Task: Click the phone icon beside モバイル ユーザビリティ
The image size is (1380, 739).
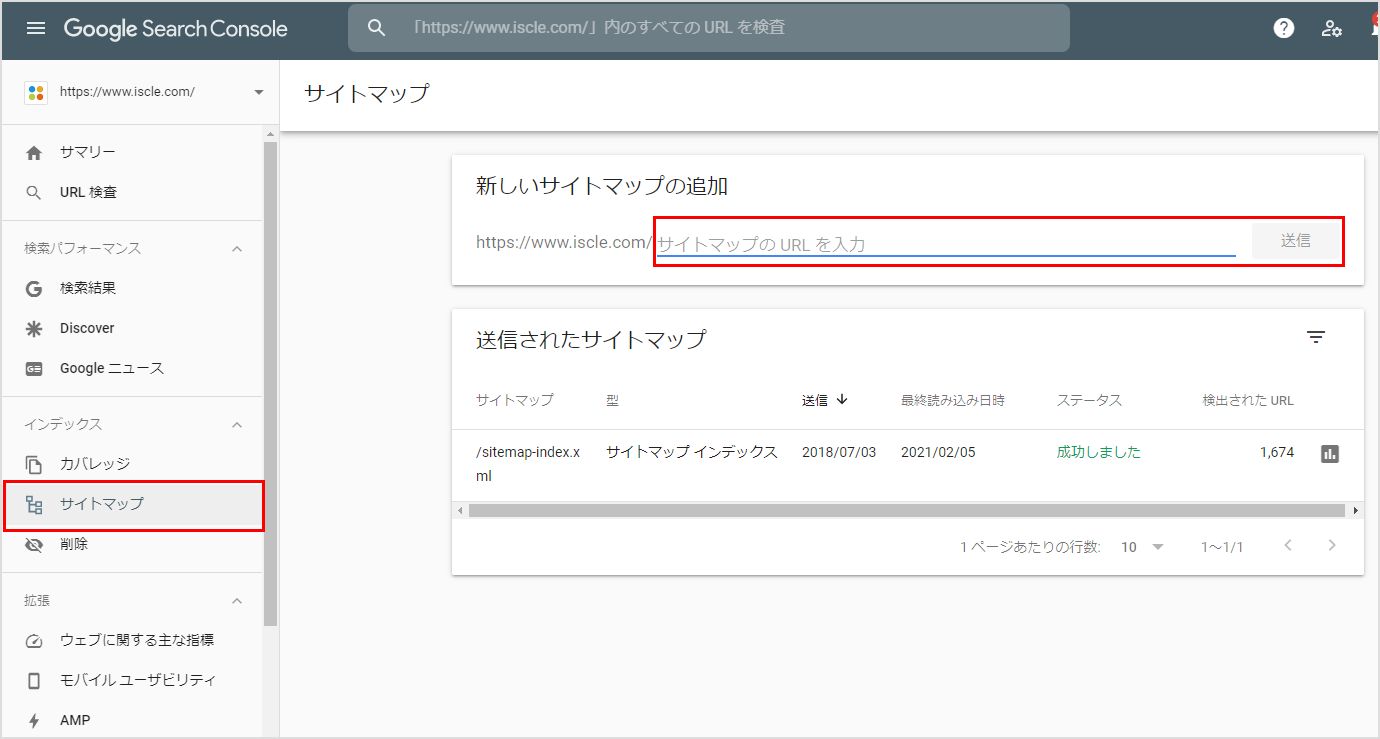Action: [x=34, y=681]
